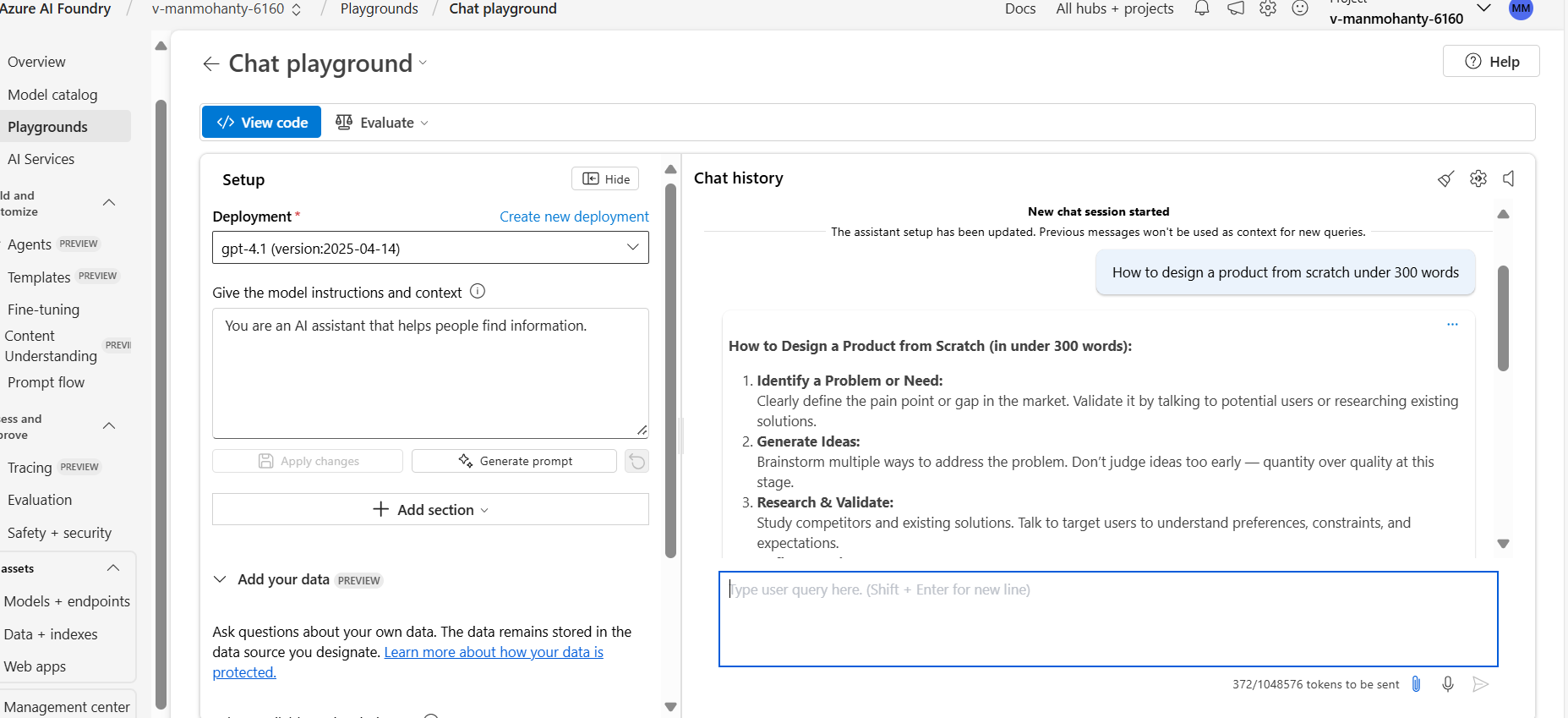Viewport: 1568px width, 718px height.
Task: Click the send message arrow icon
Action: [x=1480, y=684]
